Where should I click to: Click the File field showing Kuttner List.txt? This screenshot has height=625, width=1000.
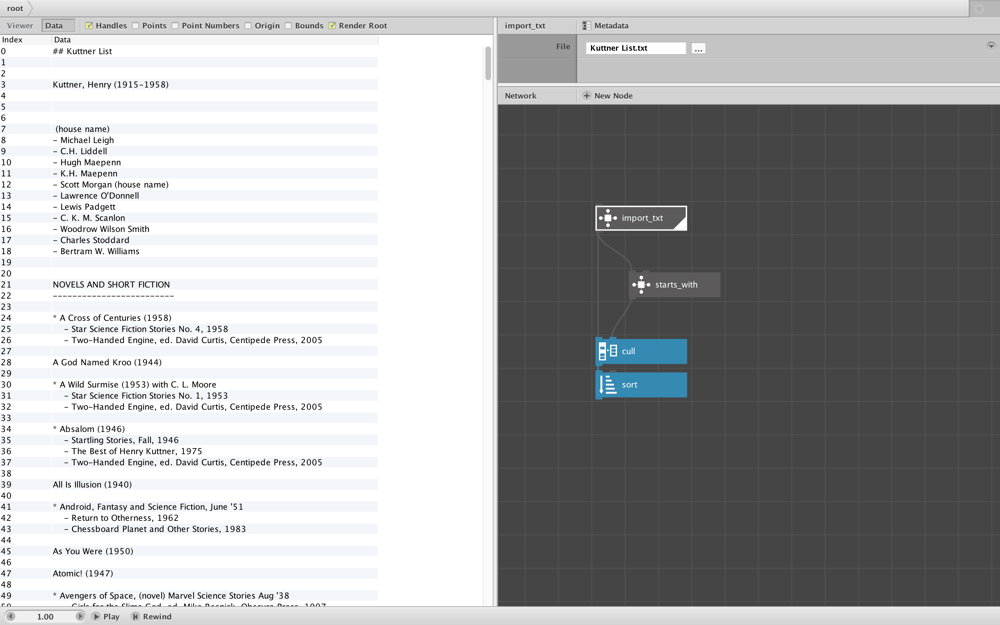pyautogui.click(x=636, y=48)
